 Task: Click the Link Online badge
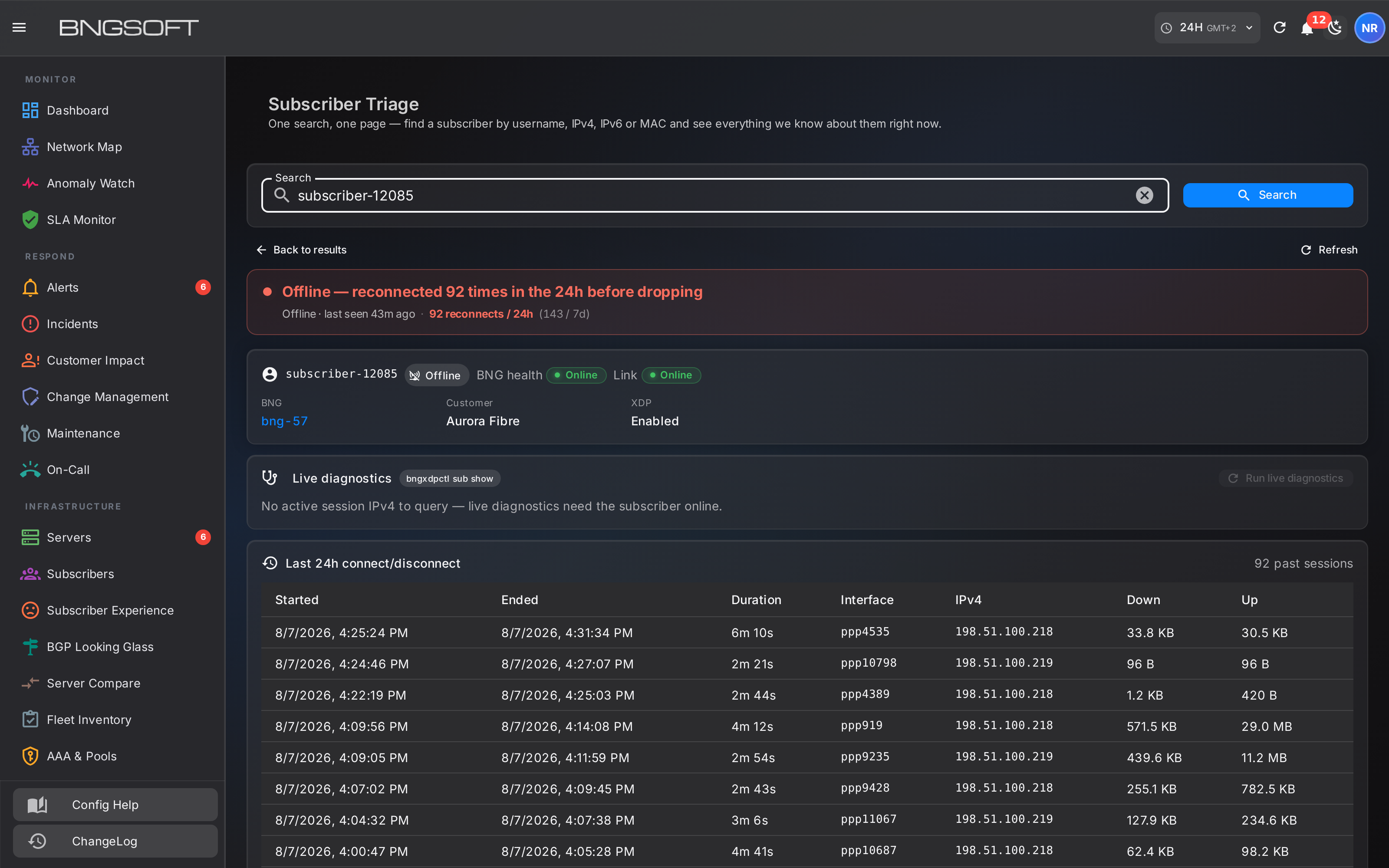click(x=671, y=375)
